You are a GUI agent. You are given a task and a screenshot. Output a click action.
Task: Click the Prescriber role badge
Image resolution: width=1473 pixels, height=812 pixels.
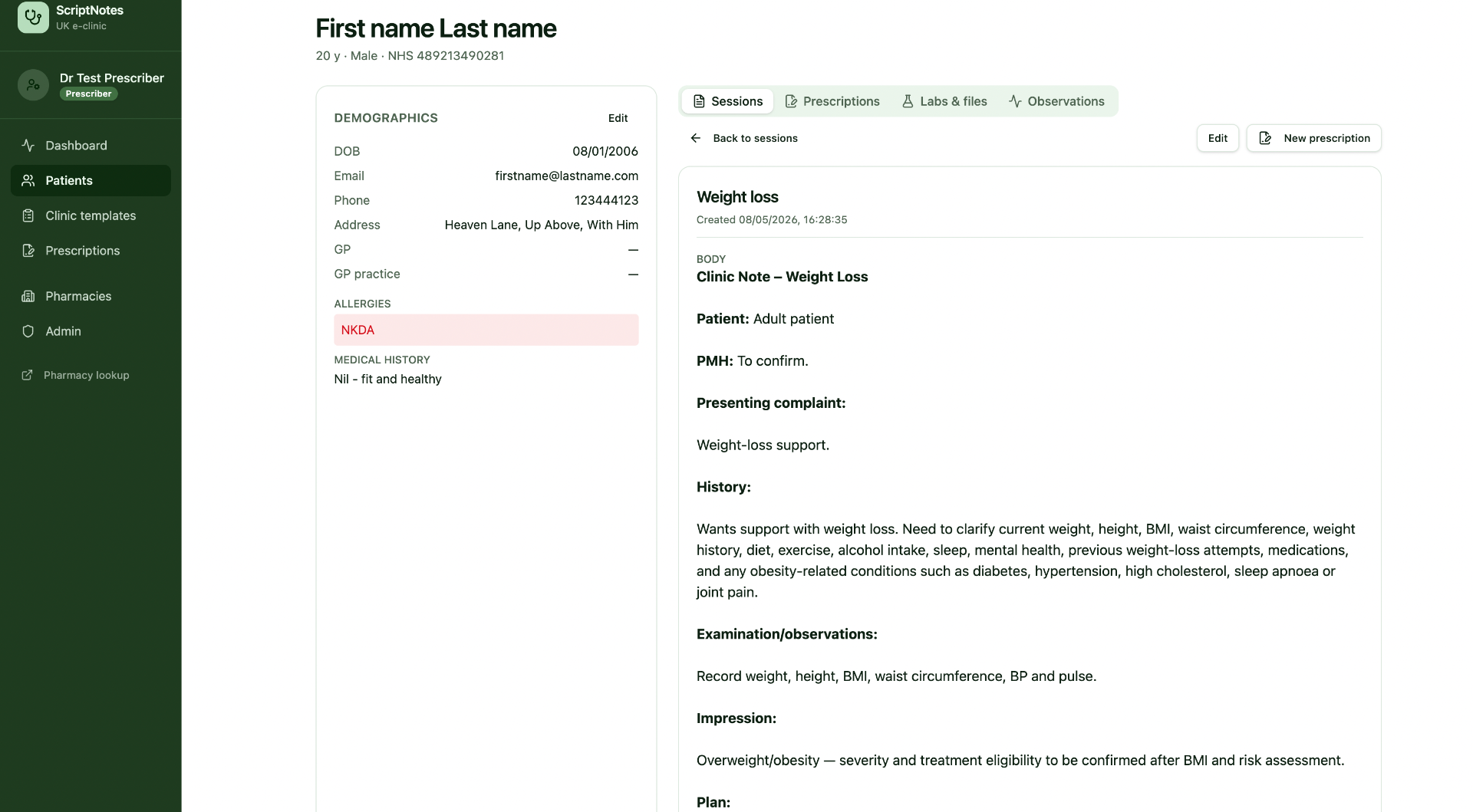[88, 94]
